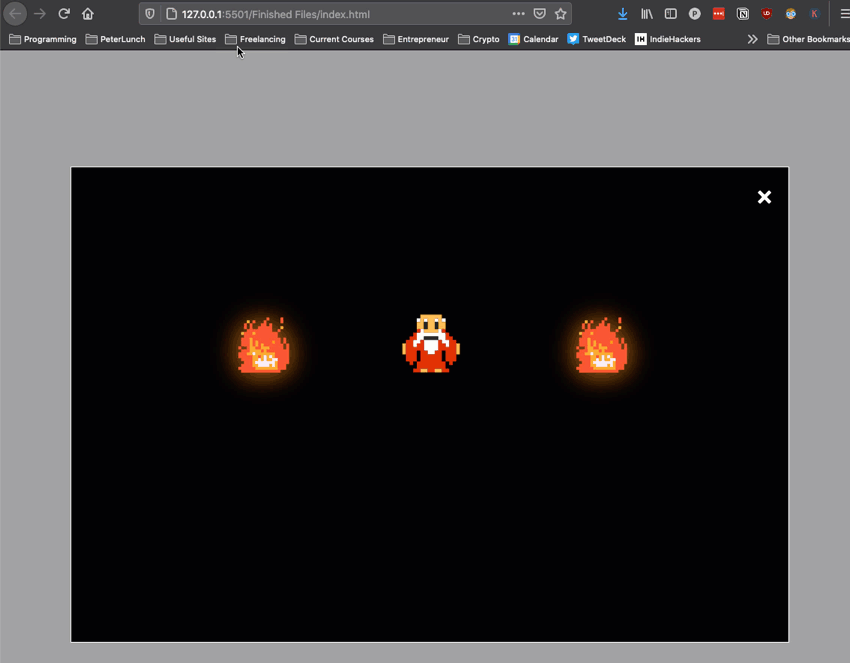Open the Downloads arrow icon
The height and width of the screenshot is (663, 850).
click(x=623, y=14)
